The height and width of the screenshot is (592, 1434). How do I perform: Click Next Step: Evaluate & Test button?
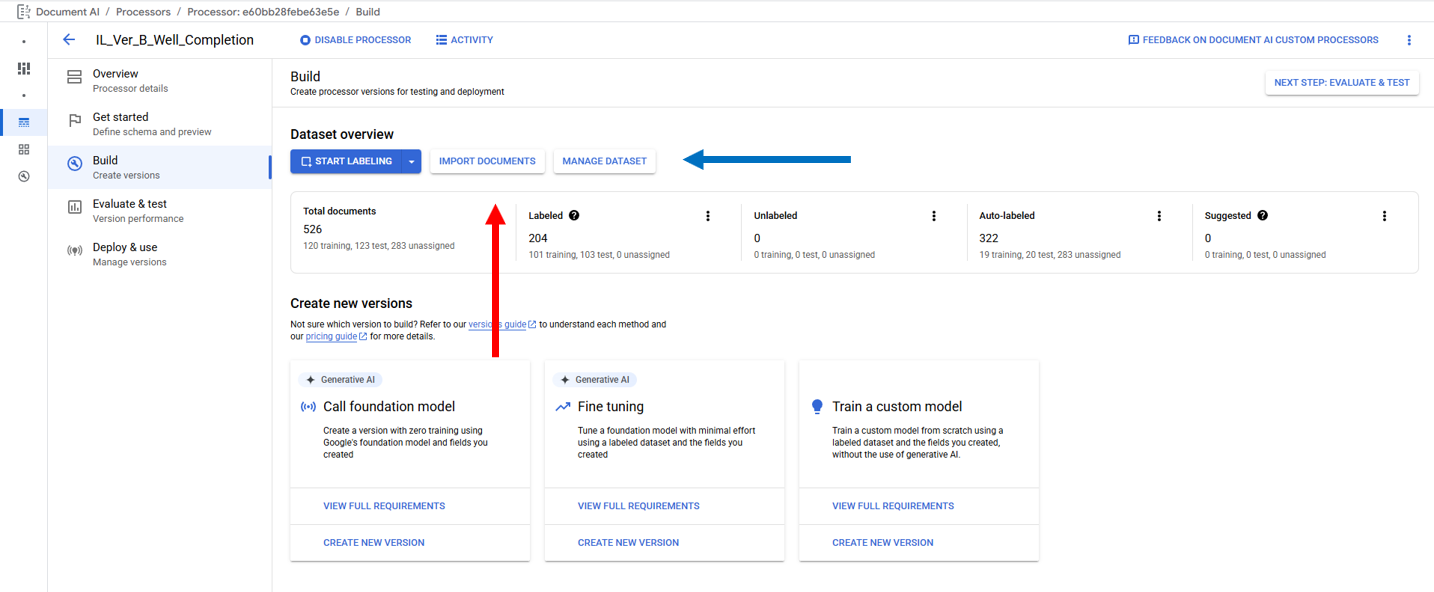(x=1341, y=82)
